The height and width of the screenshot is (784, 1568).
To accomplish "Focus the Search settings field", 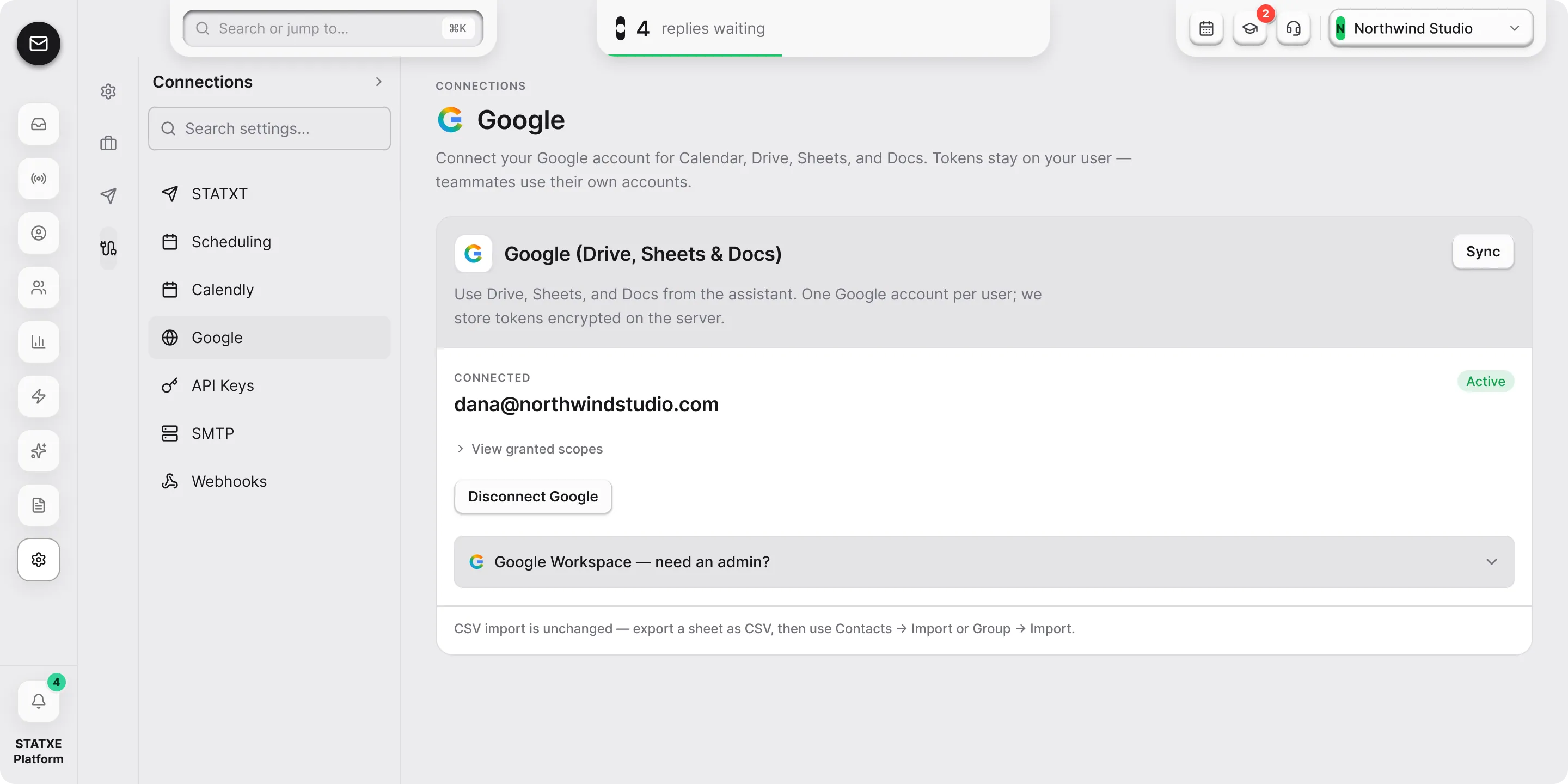I will click(x=269, y=128).
